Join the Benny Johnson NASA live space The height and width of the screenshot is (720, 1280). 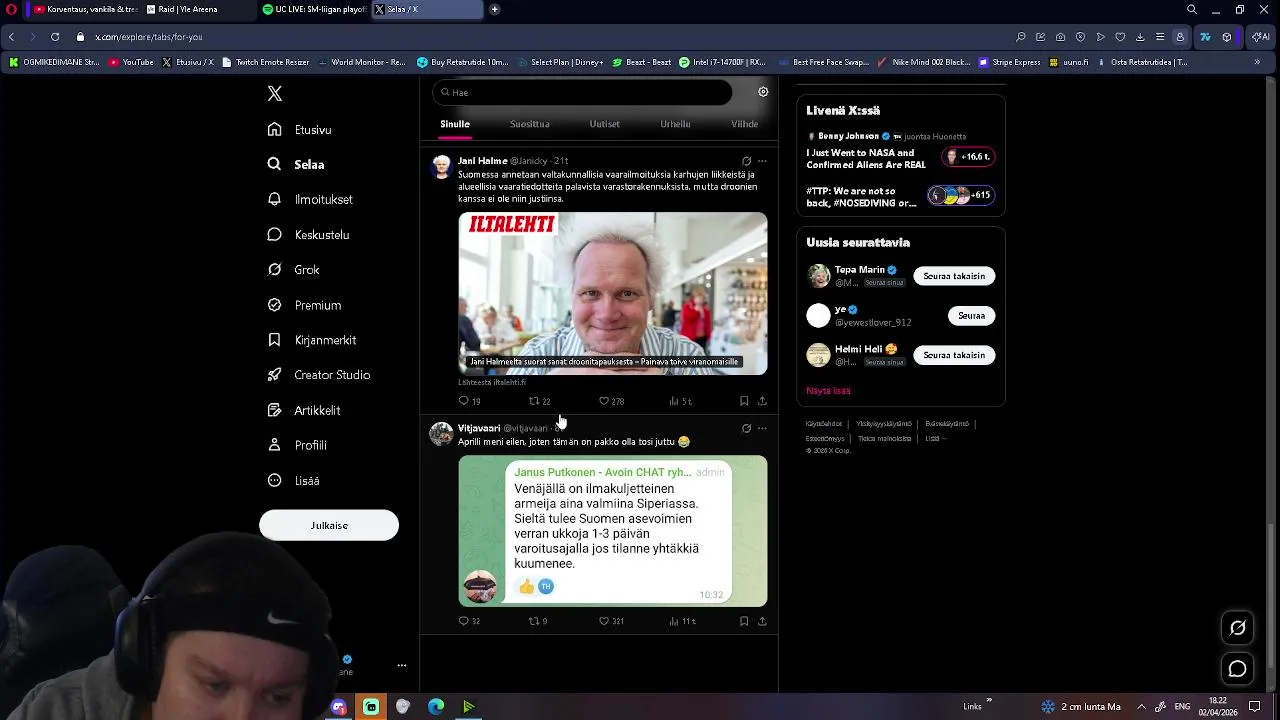(900, 152)
